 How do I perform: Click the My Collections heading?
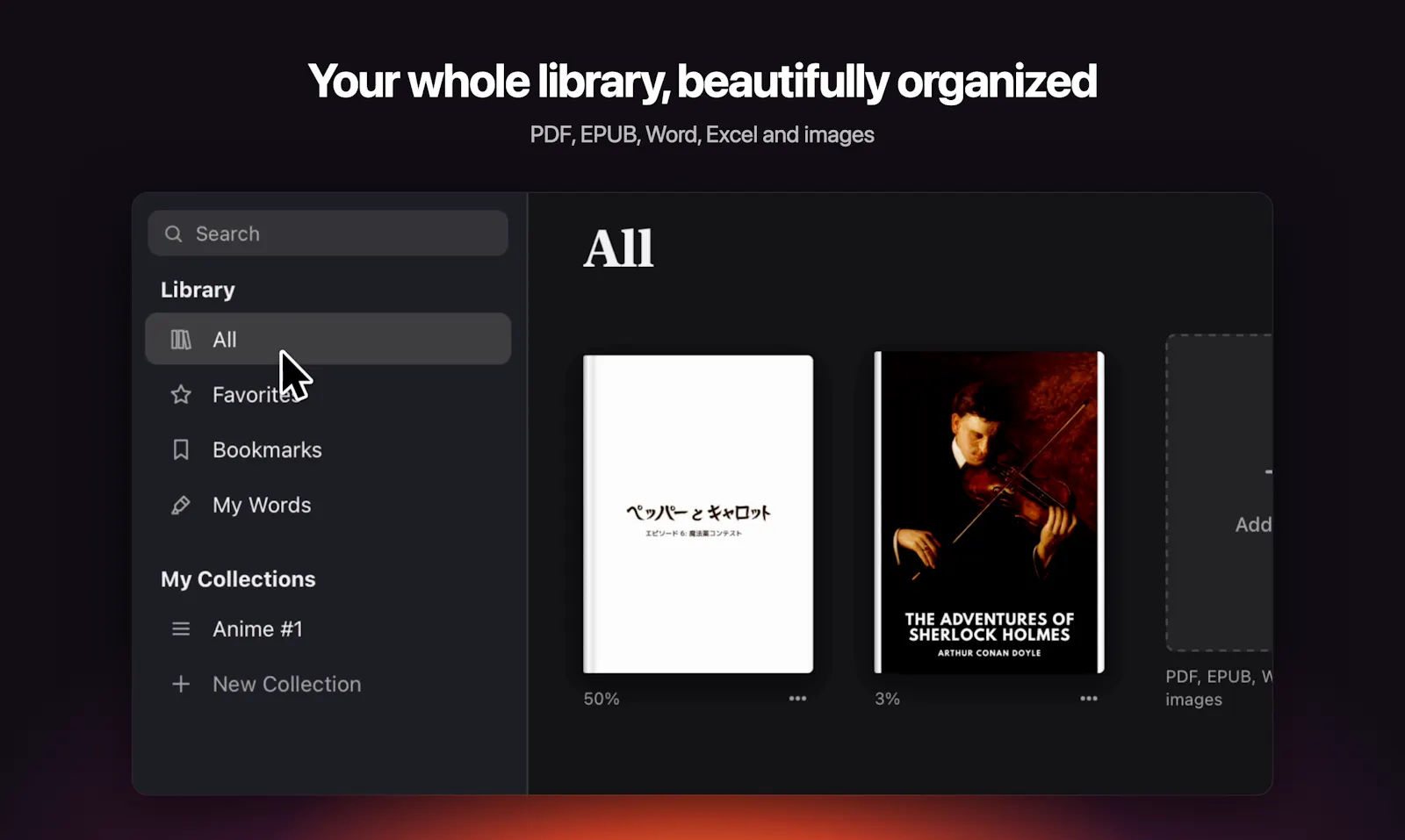pos(238,579)
